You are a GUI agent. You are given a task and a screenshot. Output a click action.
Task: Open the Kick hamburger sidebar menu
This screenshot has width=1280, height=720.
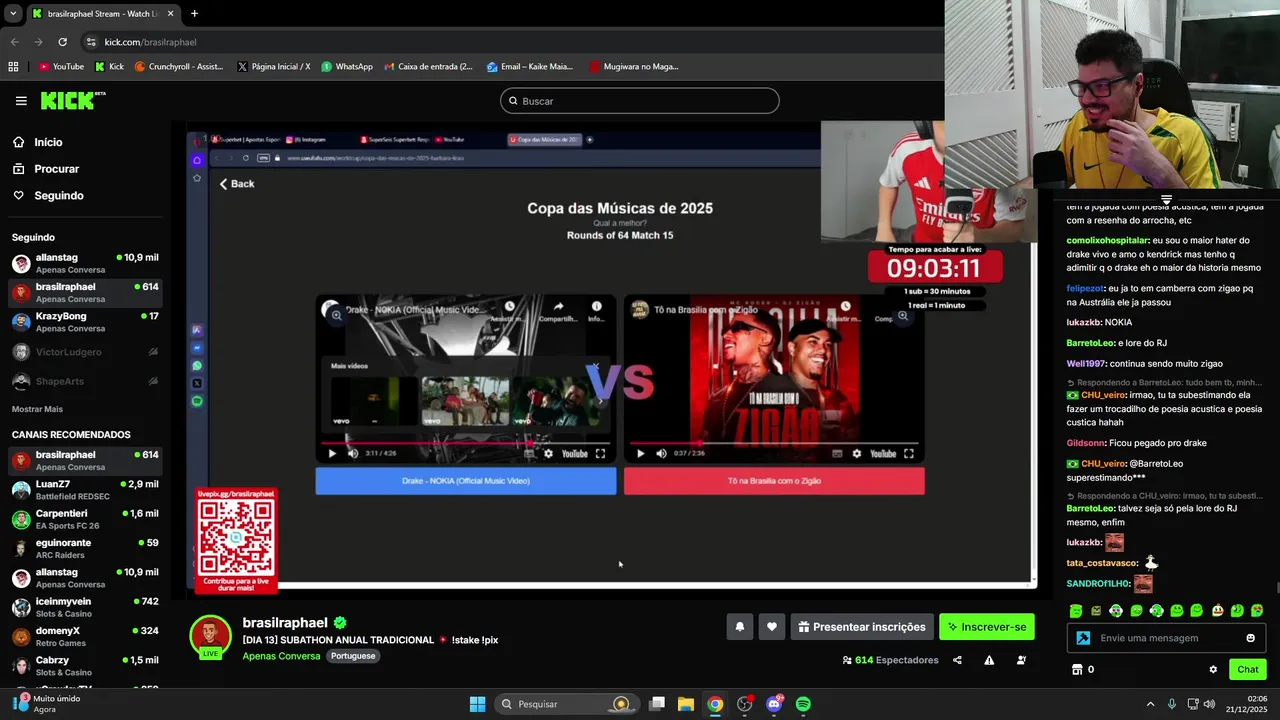(x=21, y=101)
